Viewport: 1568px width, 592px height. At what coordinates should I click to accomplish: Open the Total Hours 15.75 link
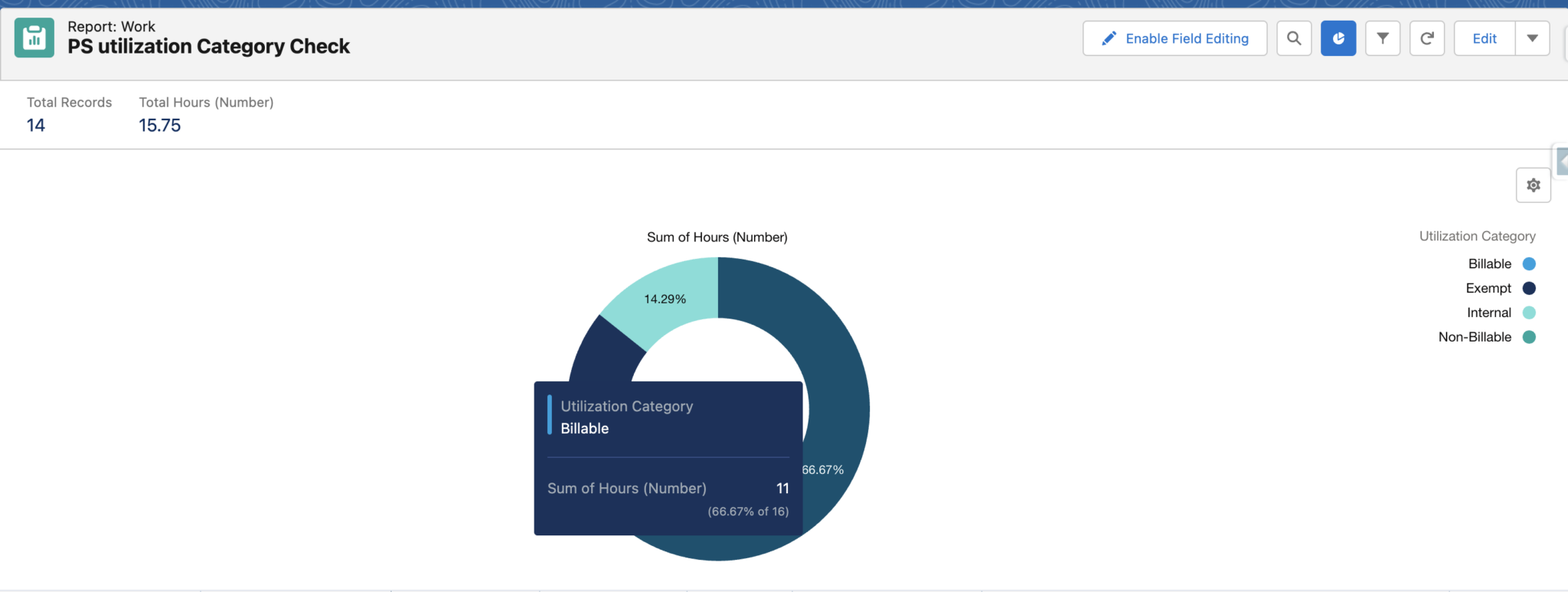[159, 125]
